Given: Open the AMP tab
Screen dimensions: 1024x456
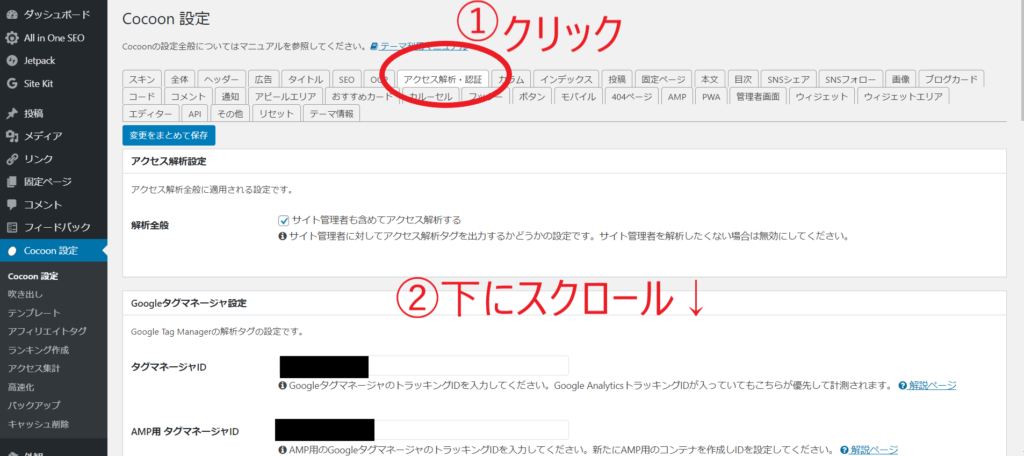Looking at the screenshot, I should [x=677, y=97].
